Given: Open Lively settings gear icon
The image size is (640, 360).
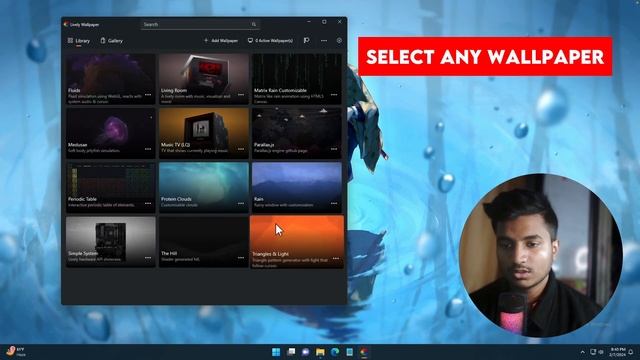Looking at the screenshot, I should (339, 40).
